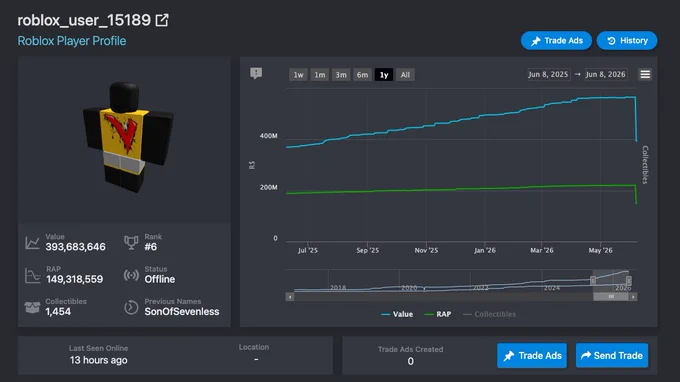Click the Value chart icon in stats
The width and height of the screenshot is (680, 382).
point(32,242)
